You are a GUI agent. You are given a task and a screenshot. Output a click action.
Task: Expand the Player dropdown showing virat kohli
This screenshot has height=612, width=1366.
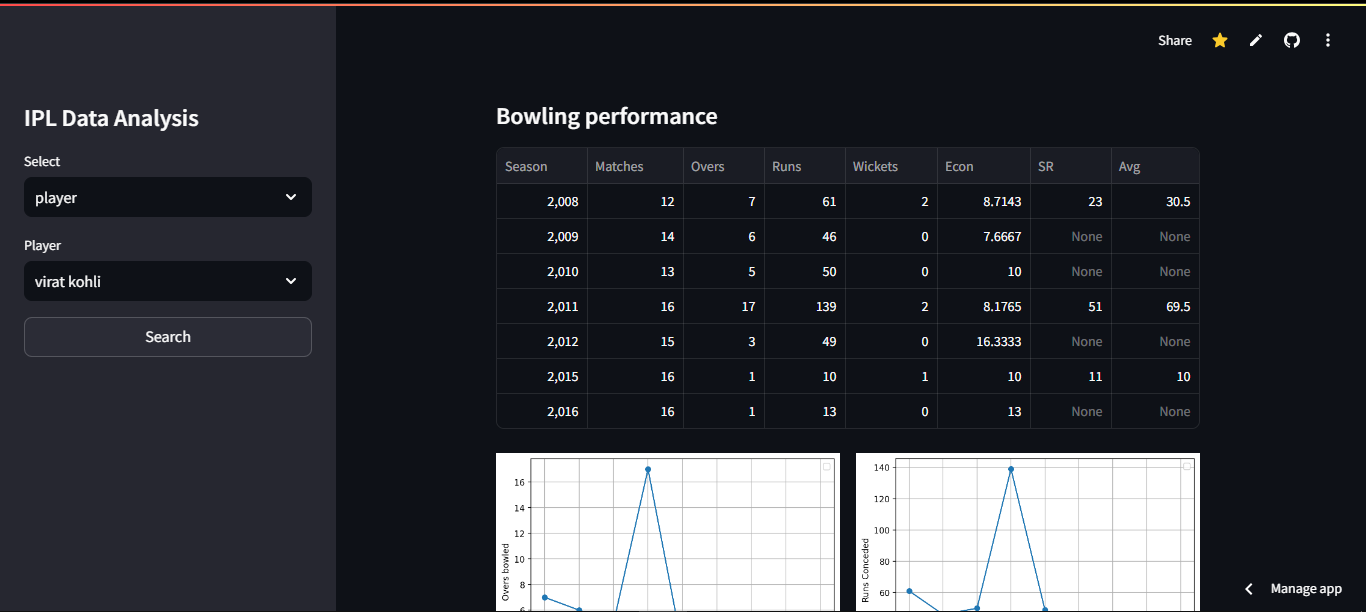[x=168, y=281]
